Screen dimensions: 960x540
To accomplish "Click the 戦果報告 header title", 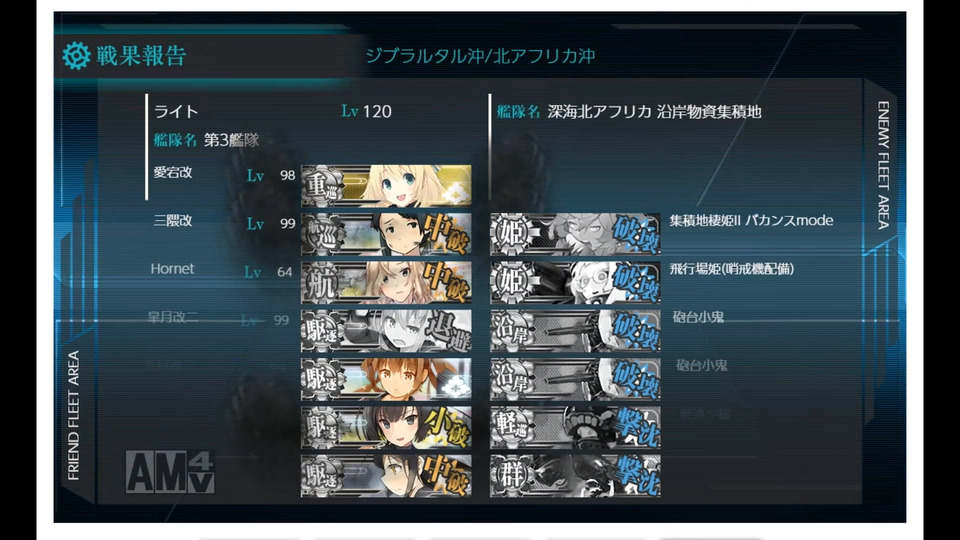I will (x=141, y=56).
